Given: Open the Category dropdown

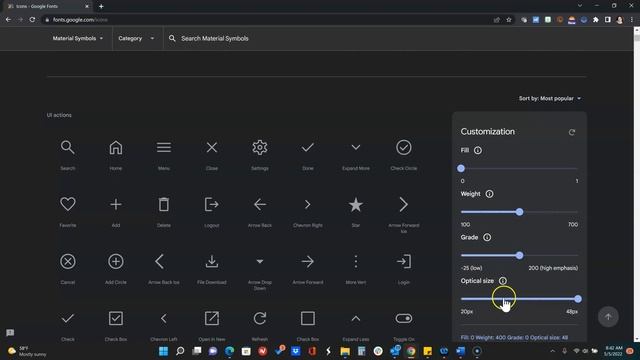Looking at the screenshot, I should [x=136, y=38].
